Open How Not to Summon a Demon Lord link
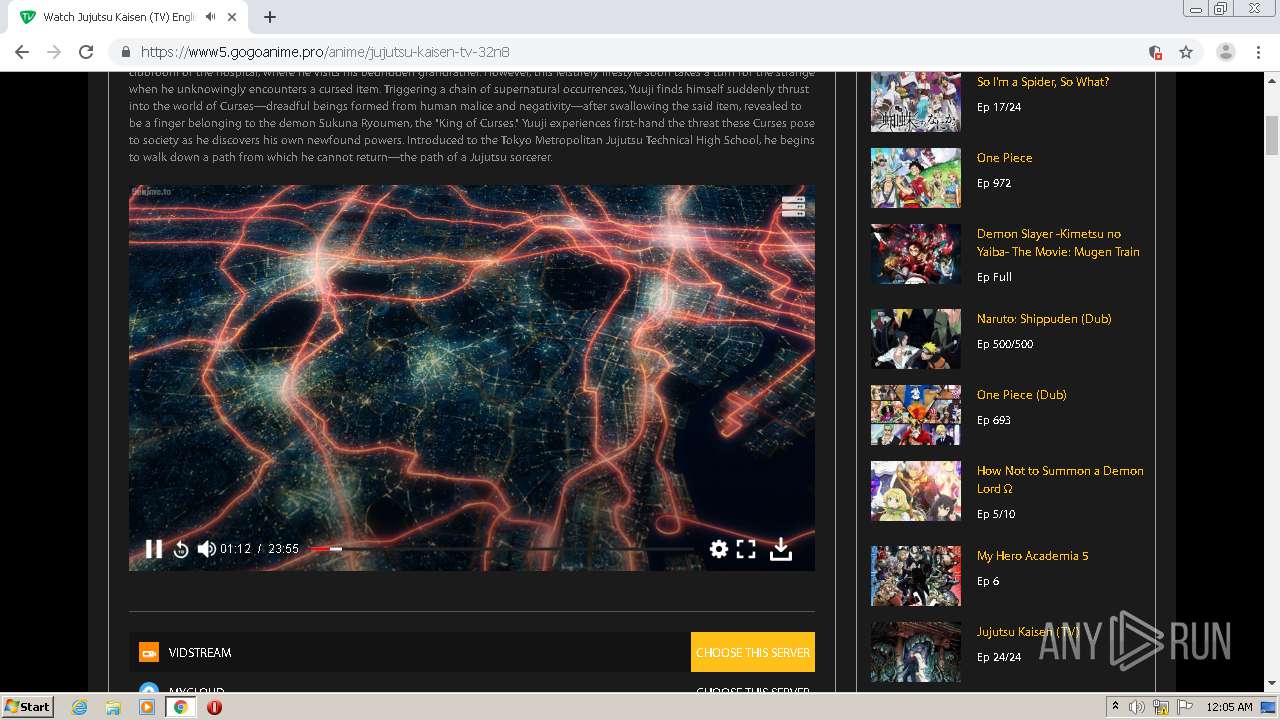This screenshot has height=720, width=1280. (x=1060, y=480)
